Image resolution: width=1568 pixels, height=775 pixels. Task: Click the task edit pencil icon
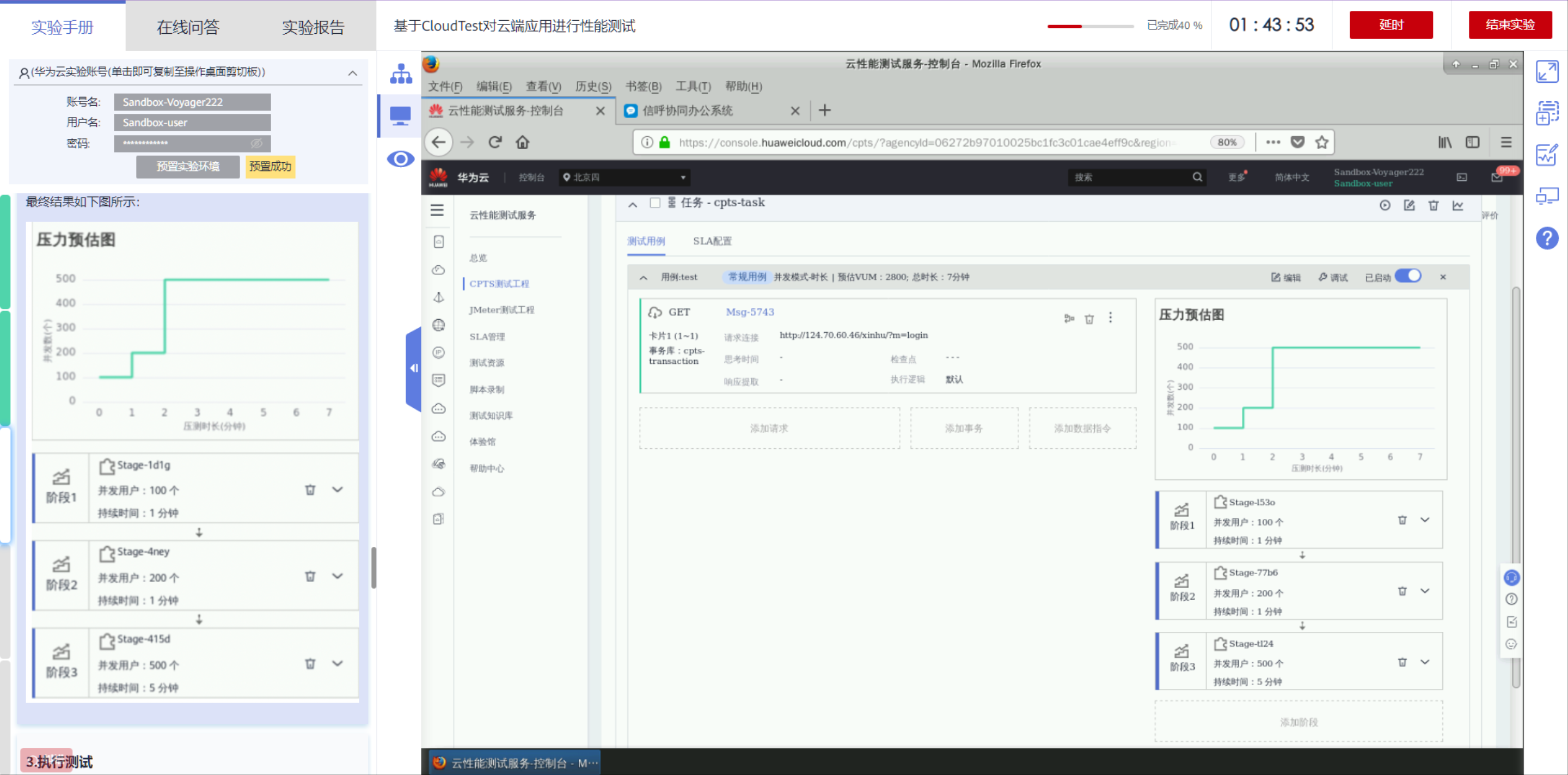[x=1408, y=205]
